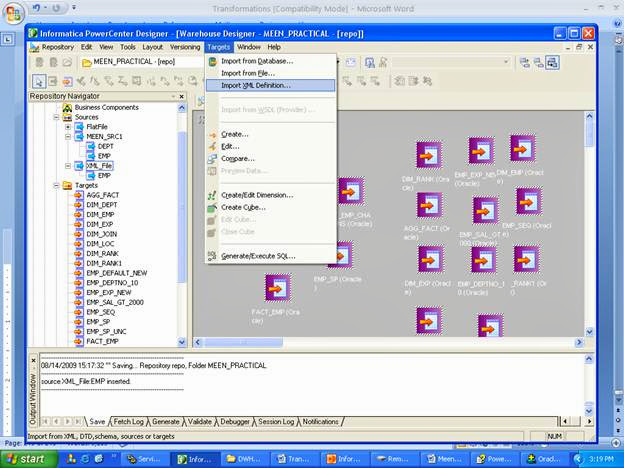Choose Import from File menu entry

[x=271, y=73]
